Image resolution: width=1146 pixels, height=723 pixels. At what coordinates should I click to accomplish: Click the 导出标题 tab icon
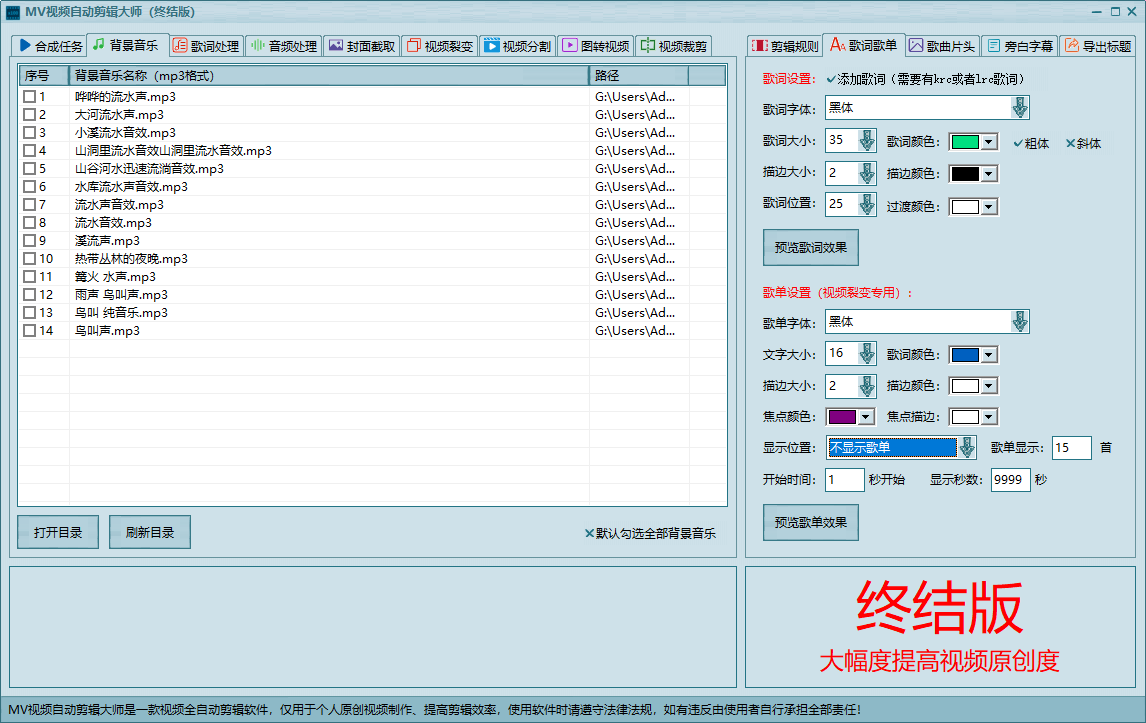(x=1071, y=46)
